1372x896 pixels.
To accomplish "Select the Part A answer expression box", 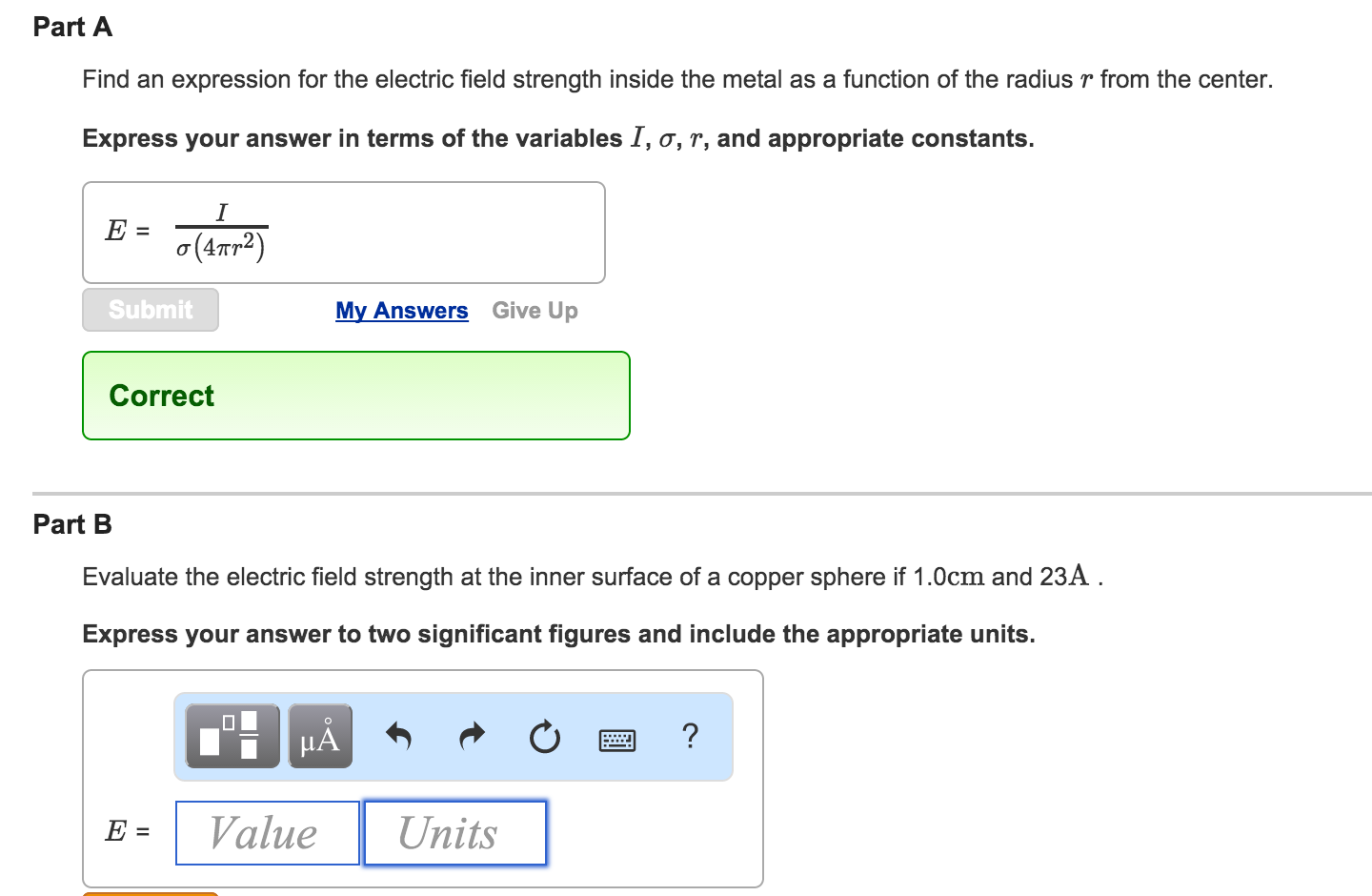I will pos(343,232).
